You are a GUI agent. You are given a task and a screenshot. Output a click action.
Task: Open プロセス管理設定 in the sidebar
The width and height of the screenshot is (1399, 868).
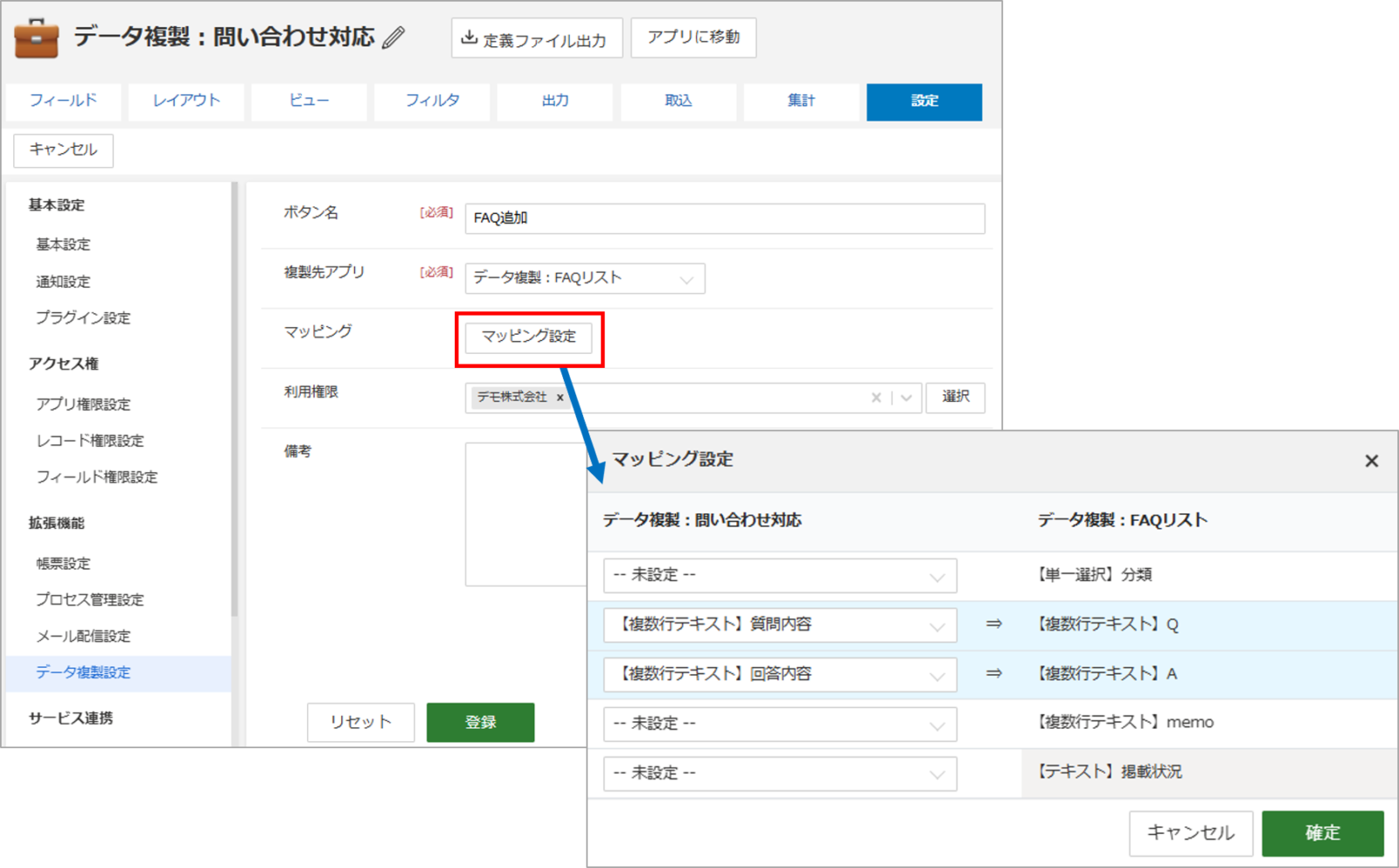90,600
